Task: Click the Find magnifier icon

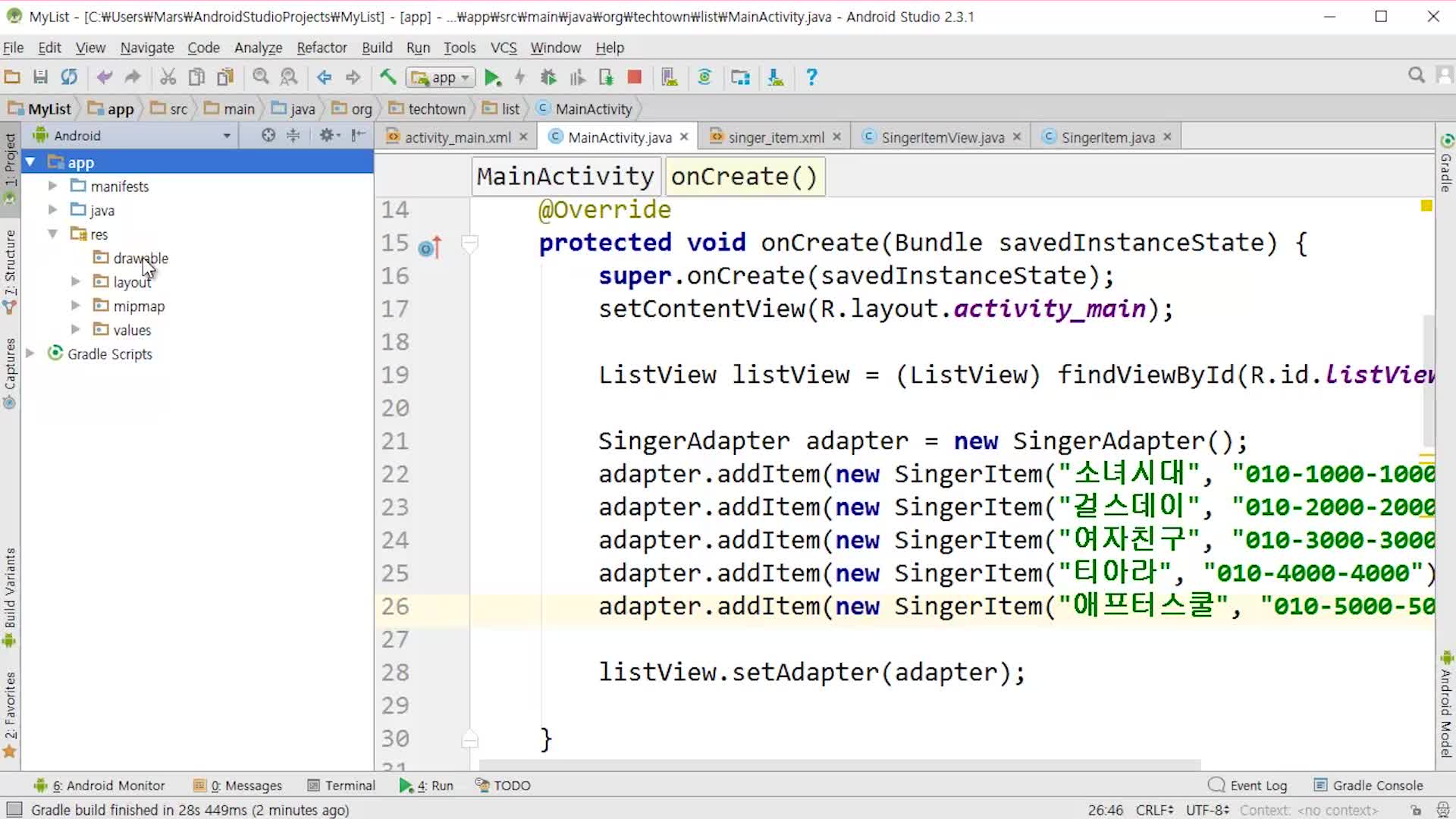Action: point(261,77)
